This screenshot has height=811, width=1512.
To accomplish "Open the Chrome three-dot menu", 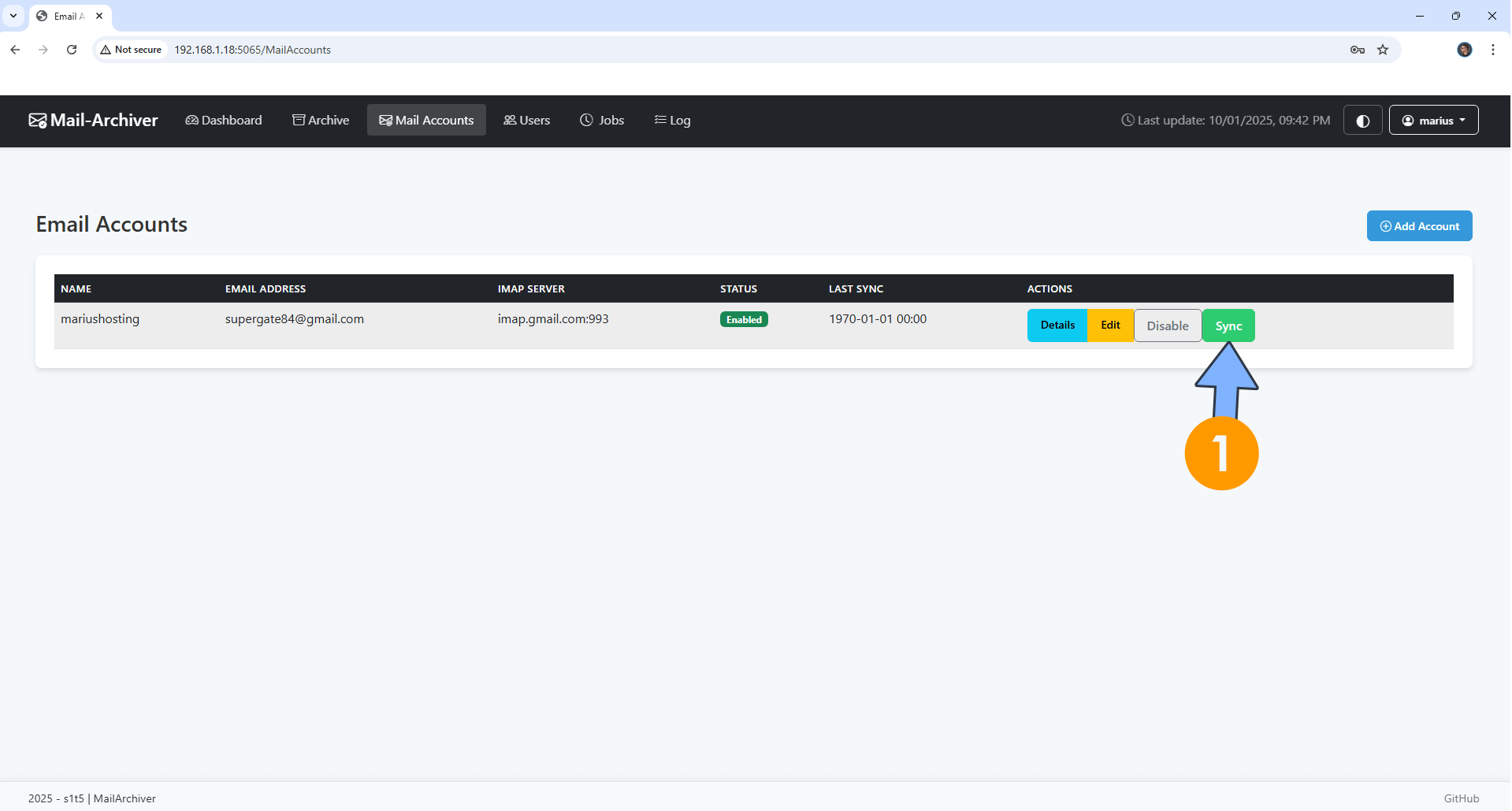I will coord(1492,50).
